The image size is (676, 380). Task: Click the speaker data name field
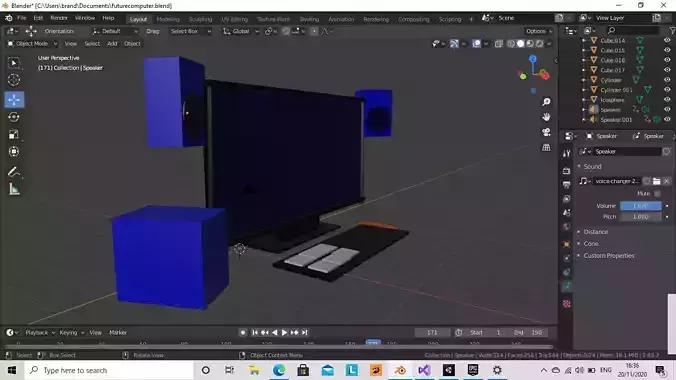click(x=627, y=151)
